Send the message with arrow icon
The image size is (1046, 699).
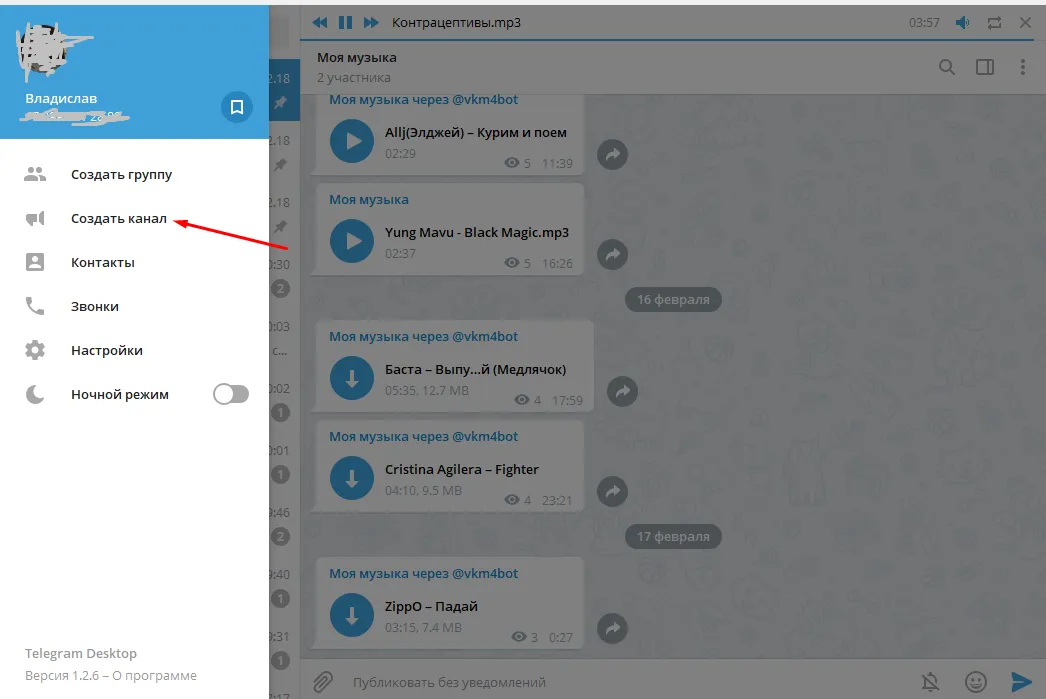click(x=1021, y=682)
